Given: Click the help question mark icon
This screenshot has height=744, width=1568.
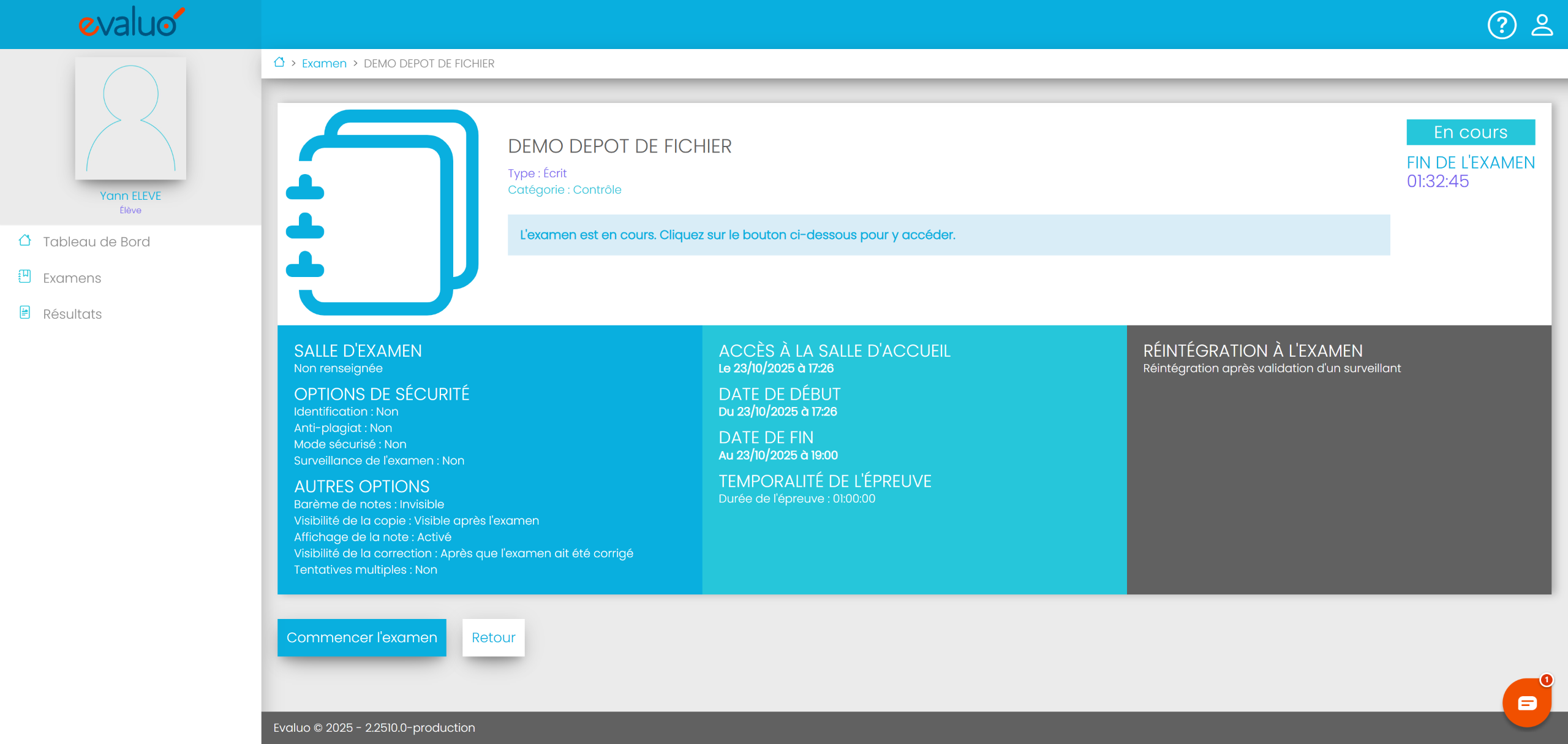Looking at the screenshot, I should [1501, 25].
